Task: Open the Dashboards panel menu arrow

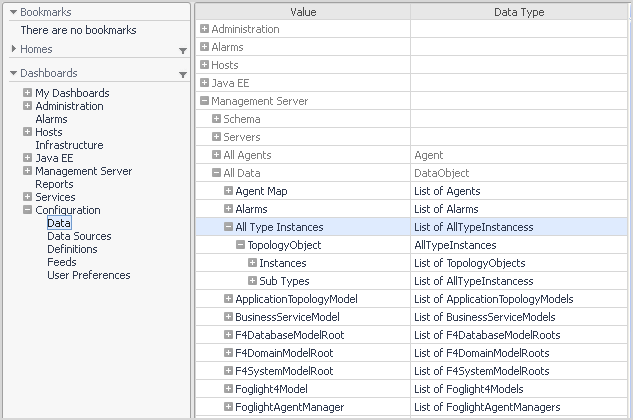Action: [183, 75]
